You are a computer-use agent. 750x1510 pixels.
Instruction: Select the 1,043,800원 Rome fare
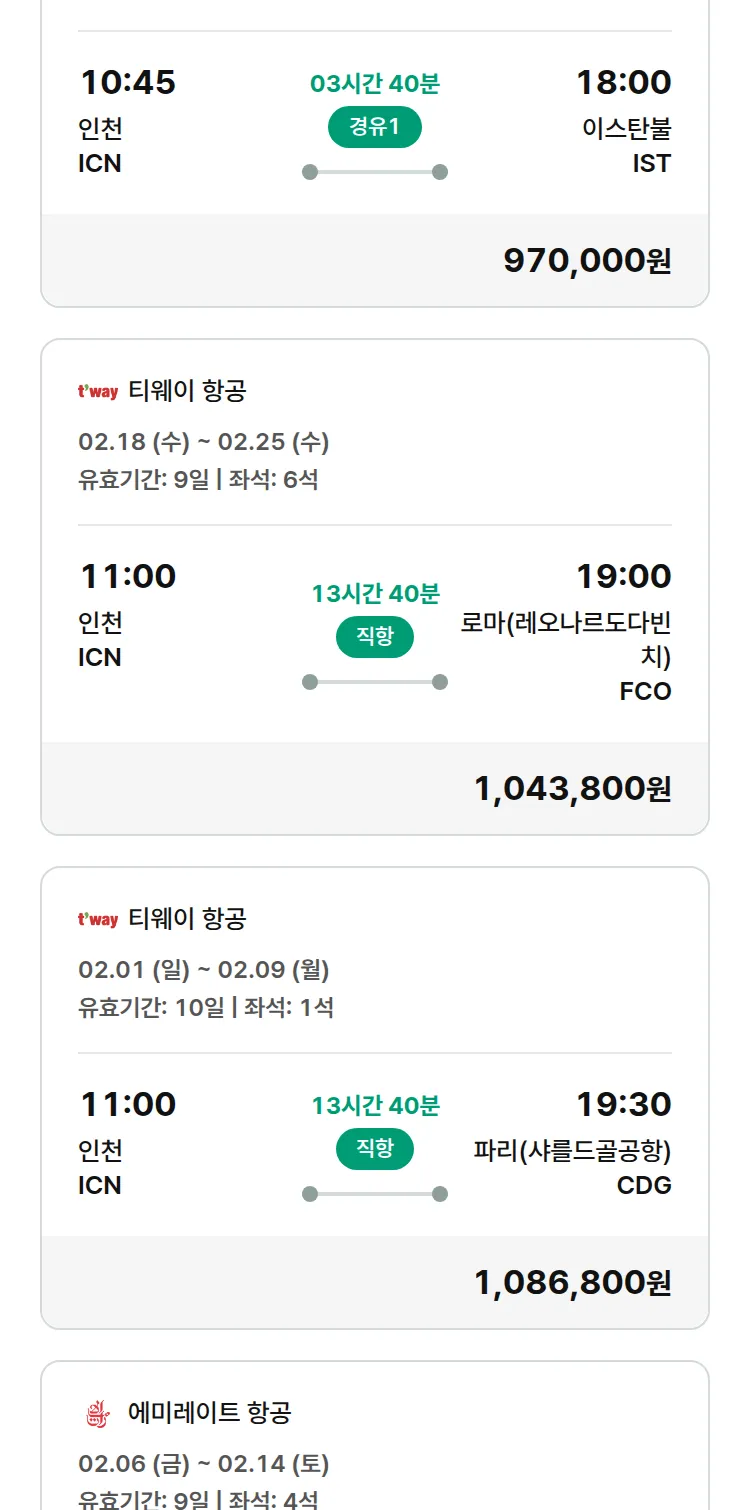572,789
